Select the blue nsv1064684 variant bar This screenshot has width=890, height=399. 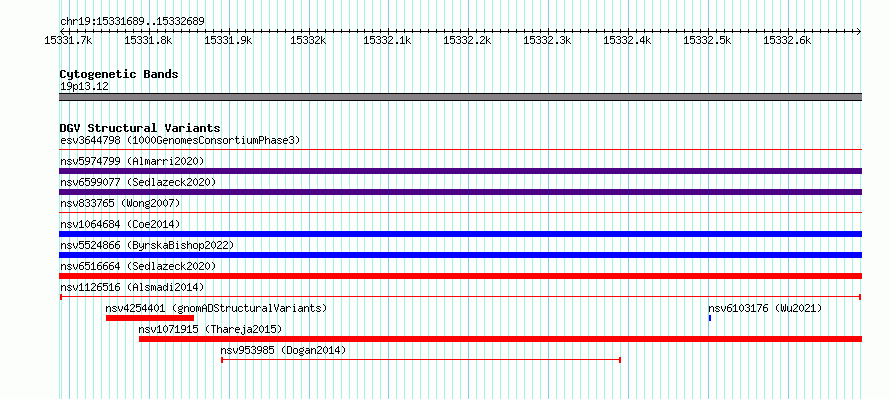(460, 234)
